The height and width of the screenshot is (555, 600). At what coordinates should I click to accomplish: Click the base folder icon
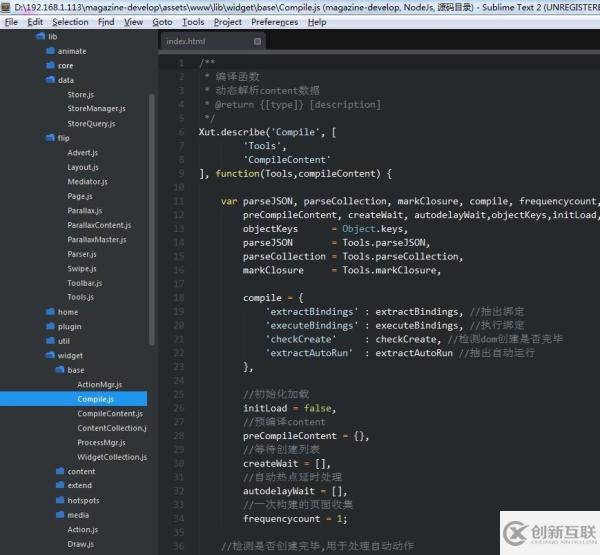coord(60,370)
